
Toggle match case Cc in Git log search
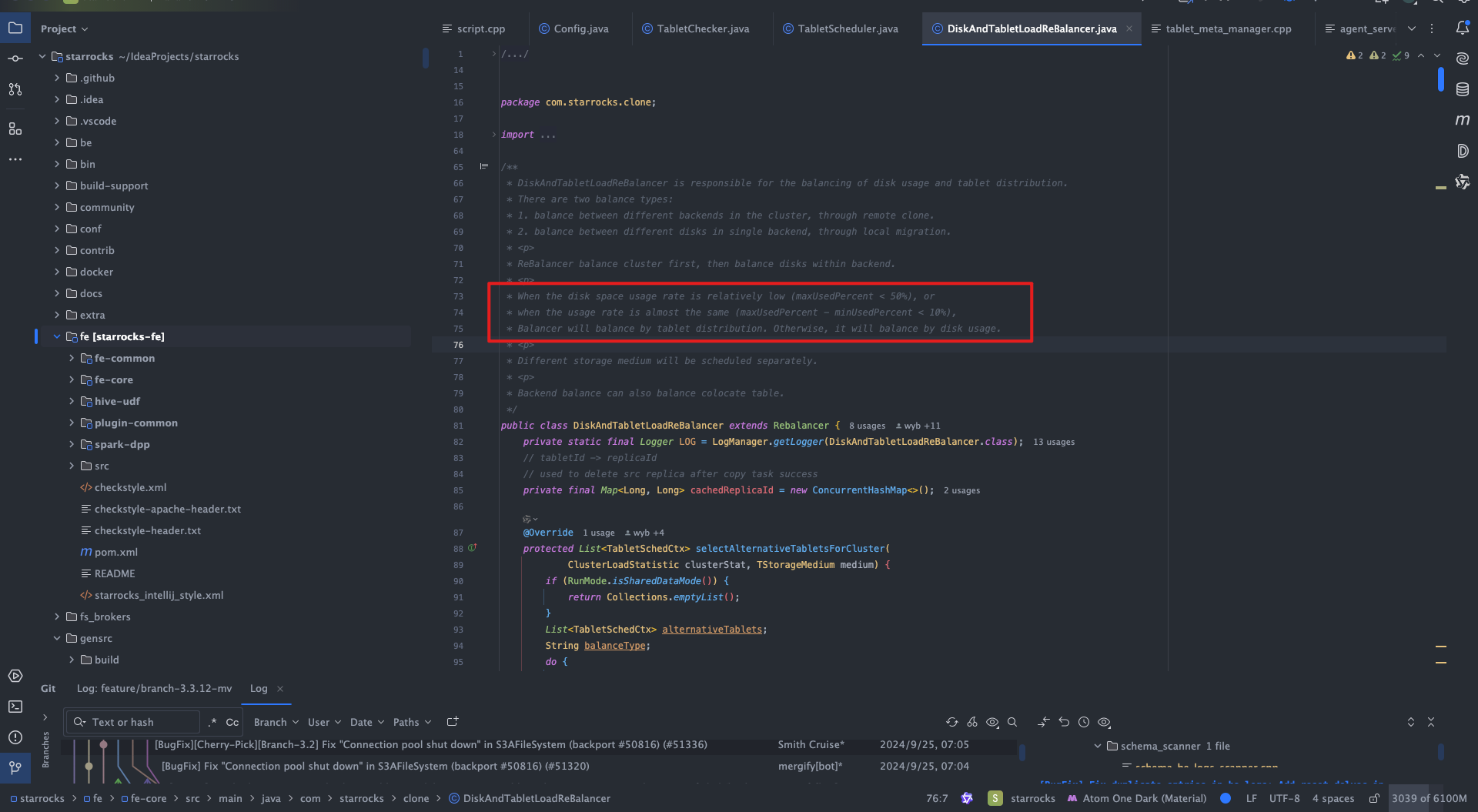pos(232,722)
